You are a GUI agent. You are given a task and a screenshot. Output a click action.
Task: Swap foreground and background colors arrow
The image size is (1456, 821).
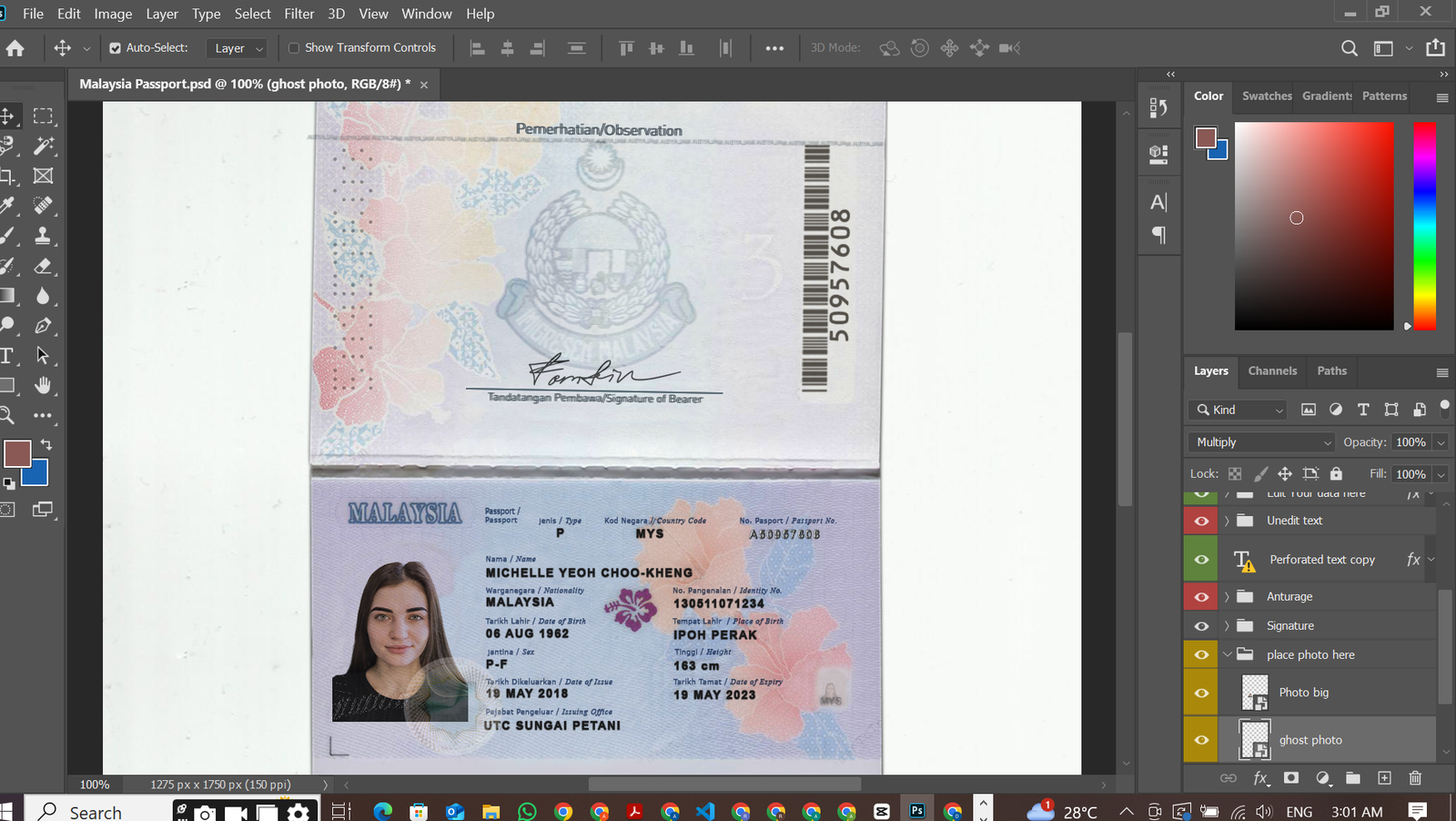pyautogui.click(x=45, y=445)
